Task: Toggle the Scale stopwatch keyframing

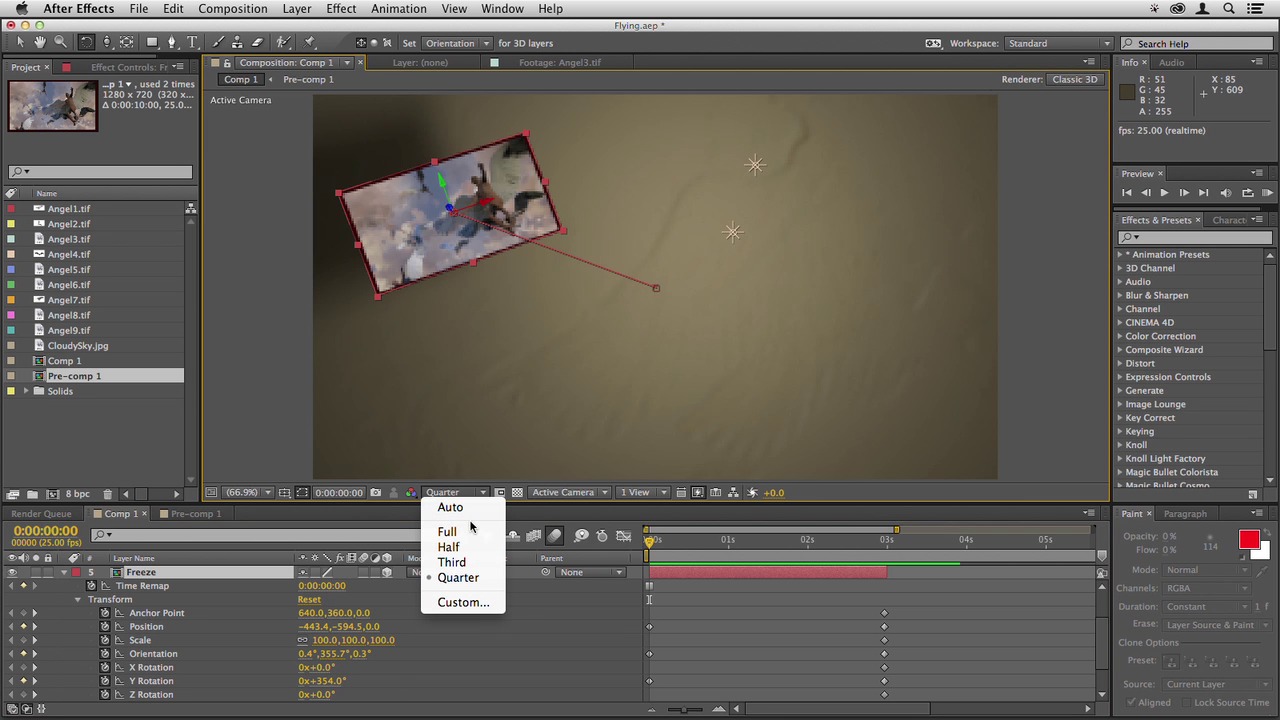Action: click(105, 640)
